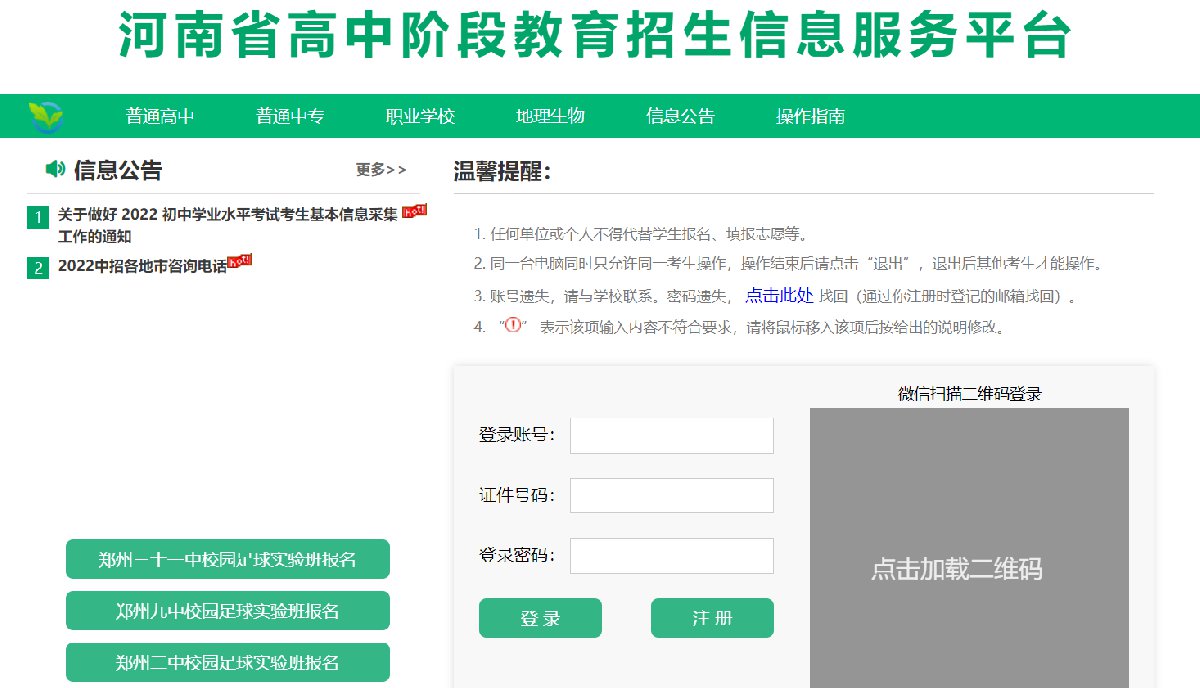Click the 登录 button
The width and height of the screenshot is (1200, 688).
(540, 618)
